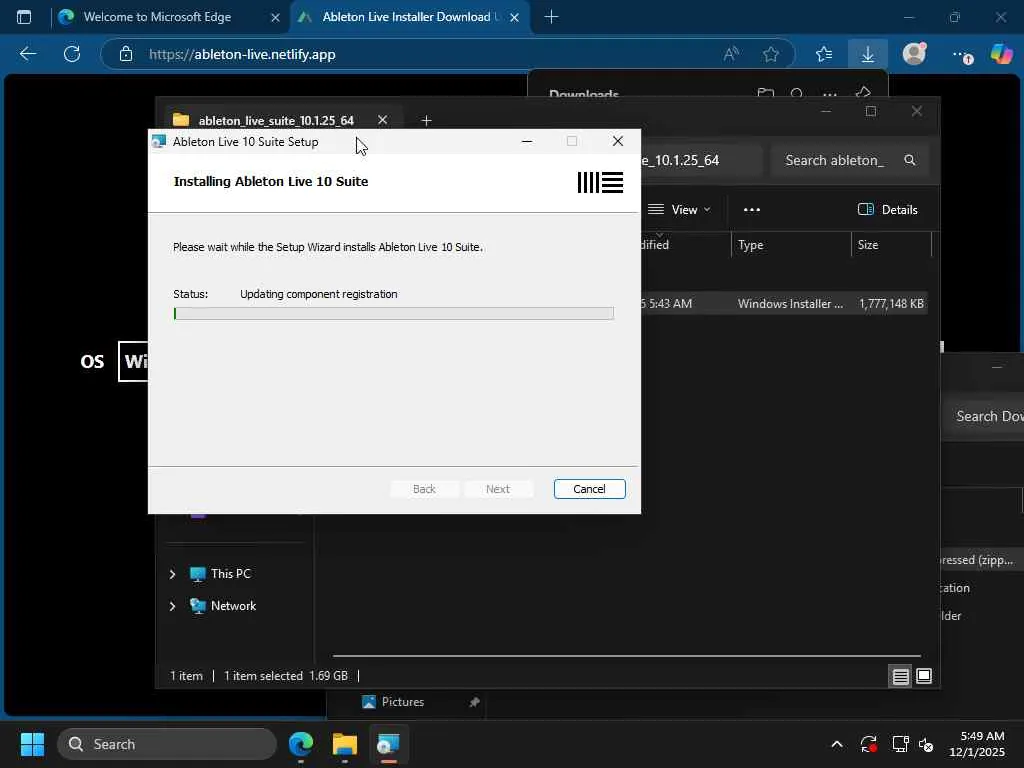Toggle Read aloud in Edge
This screenshot has width=1024, height=768.
731,54
